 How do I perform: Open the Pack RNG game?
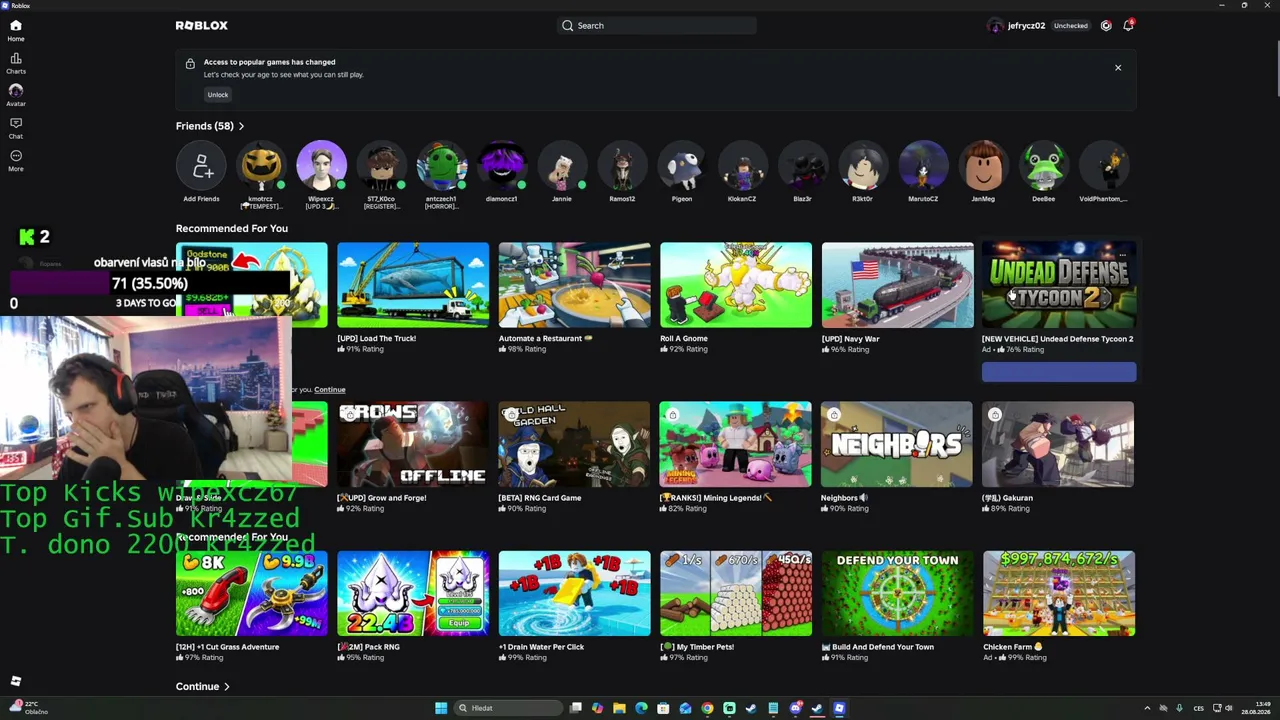tap(413, 593)
